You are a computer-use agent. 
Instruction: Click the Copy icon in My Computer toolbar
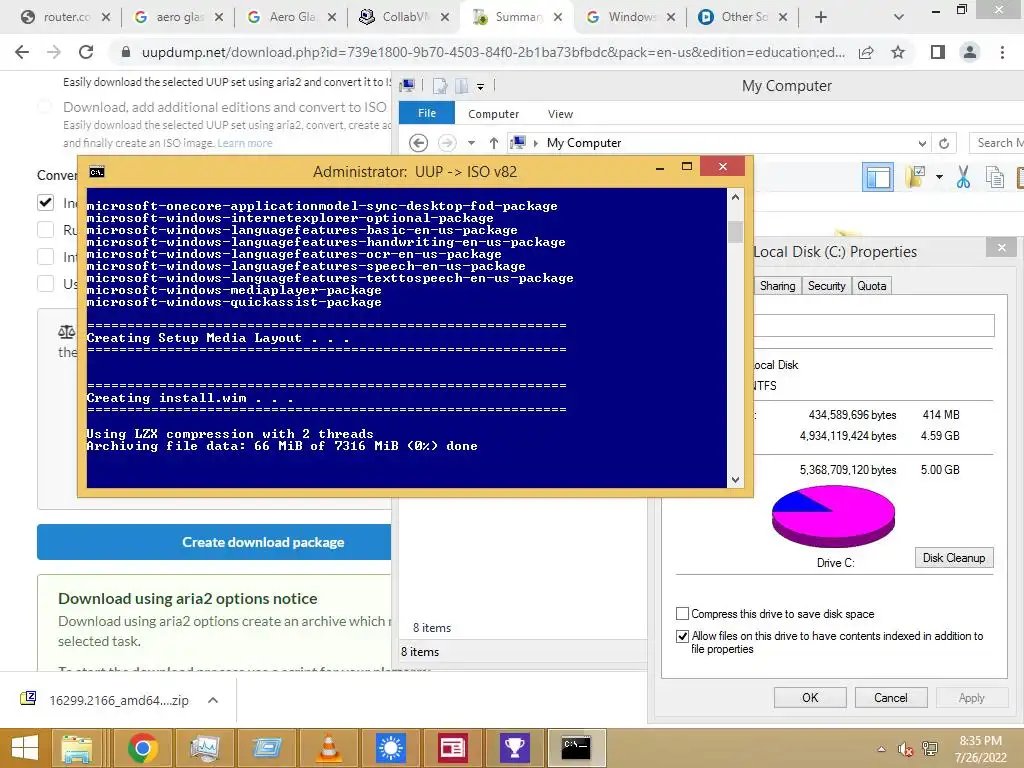995,177
